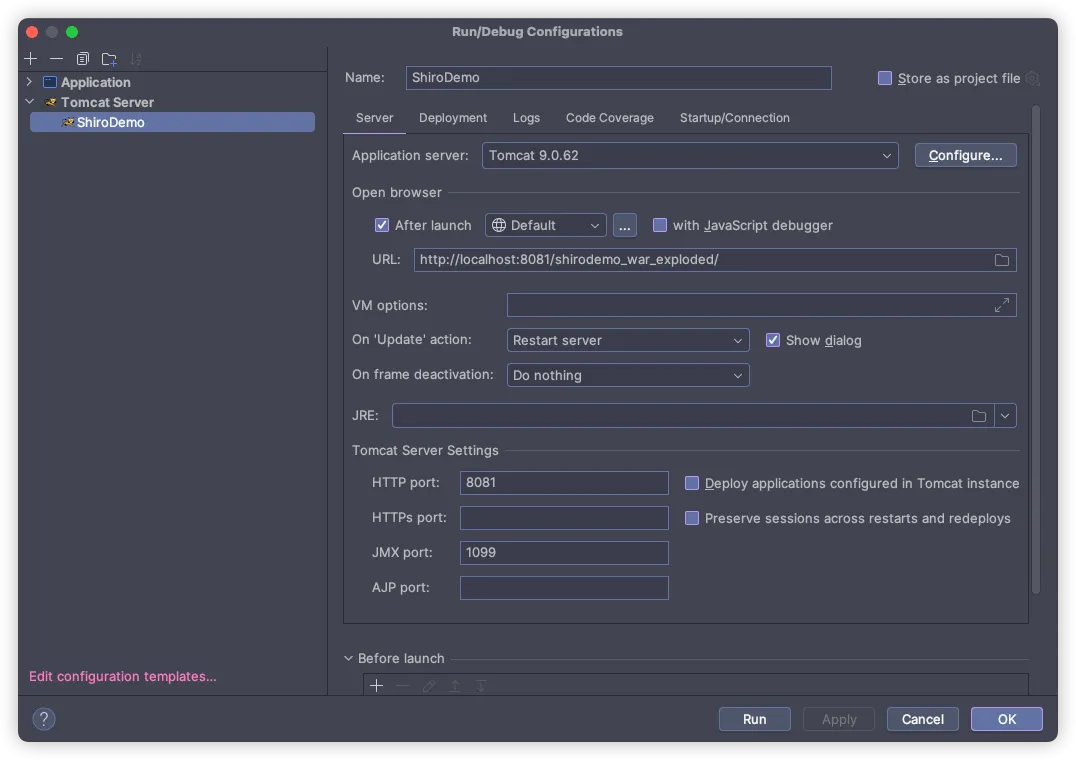This screenshot has width=1076, height=760.
Task: Click the folder icon in JRE field
Action: 979,416
